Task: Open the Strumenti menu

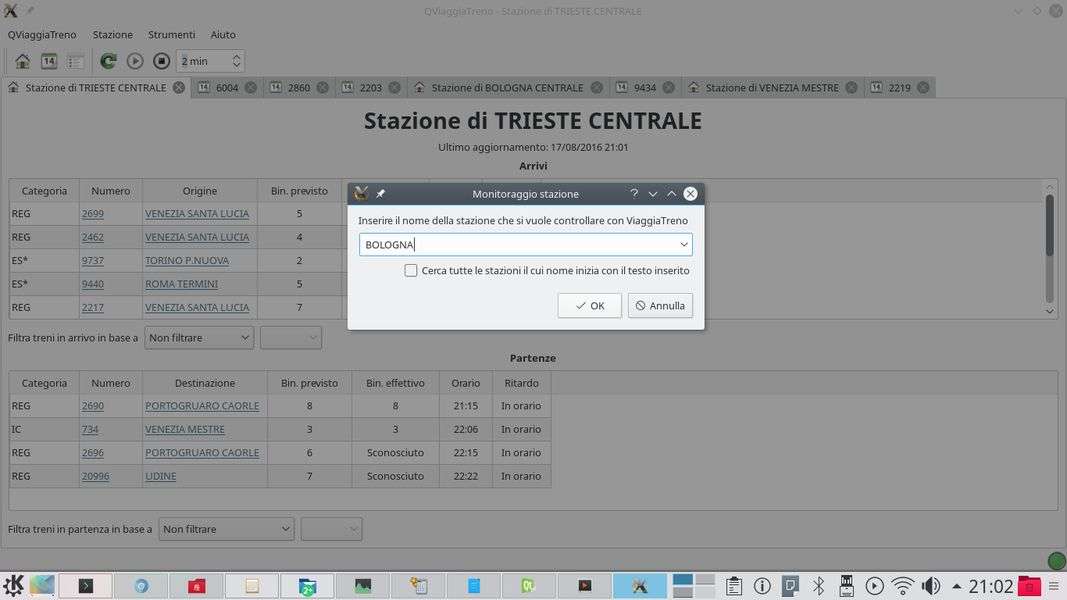Action: click(x=171, y=34)
